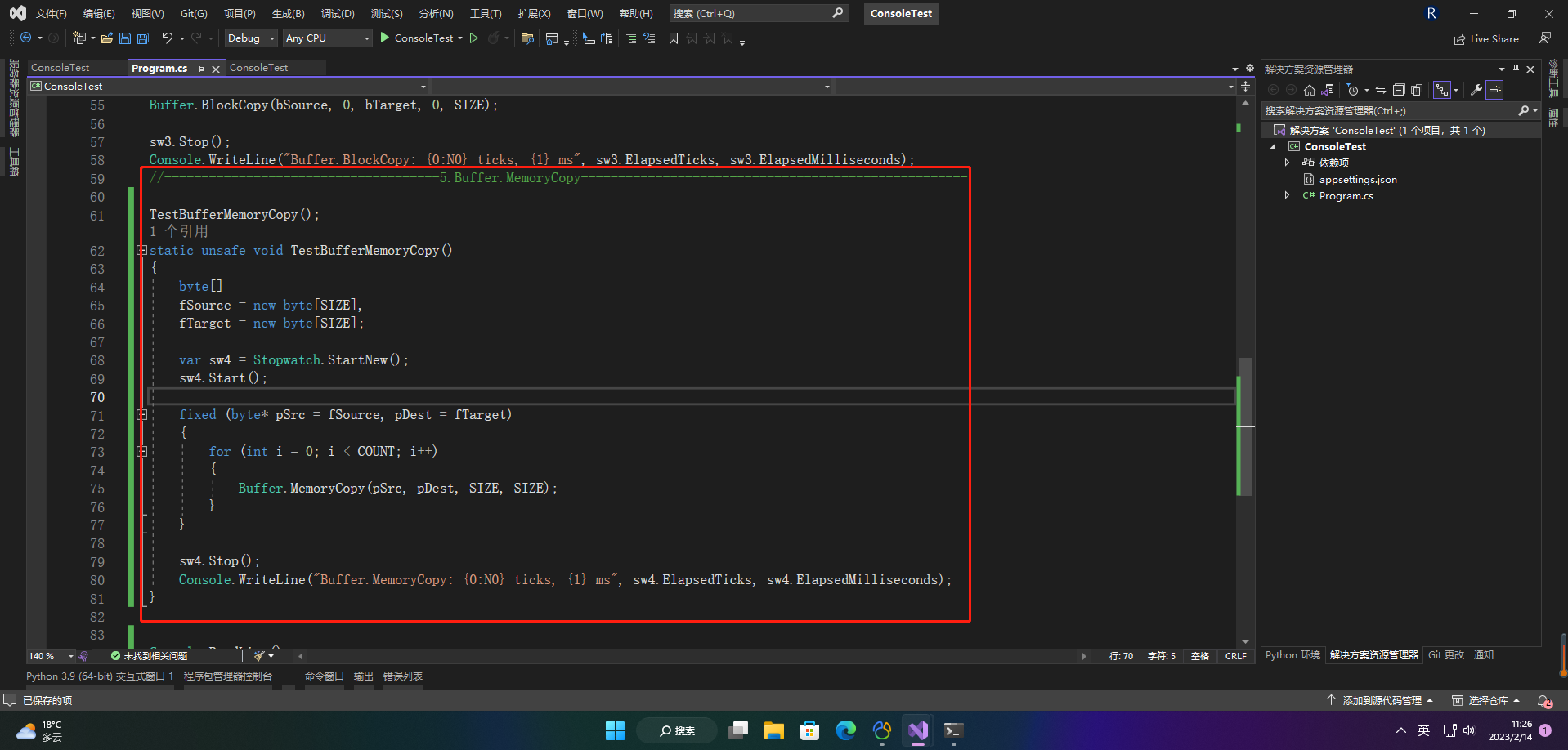Click the top search box (Ctrl+Q)
The height and width of the screenshot is (750, 1568).
click(x=758, y=13)
